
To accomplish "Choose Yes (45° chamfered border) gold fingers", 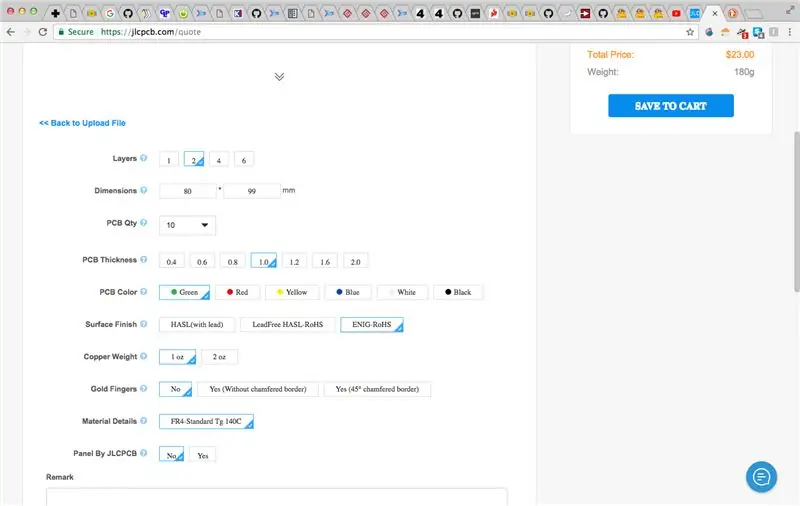I will click(x=378, y=389).
